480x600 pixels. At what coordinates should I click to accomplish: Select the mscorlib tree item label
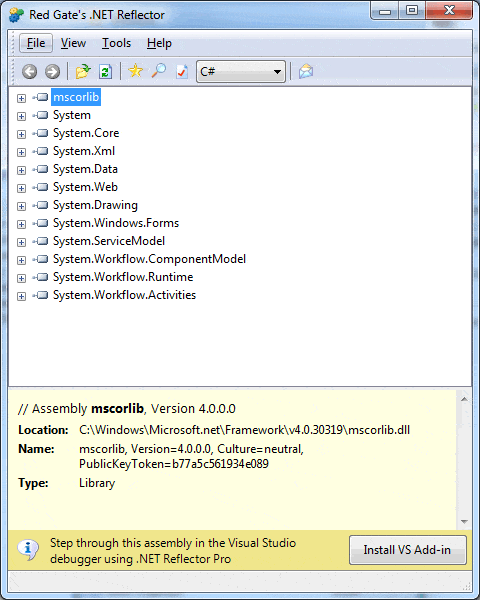[76, 97]
